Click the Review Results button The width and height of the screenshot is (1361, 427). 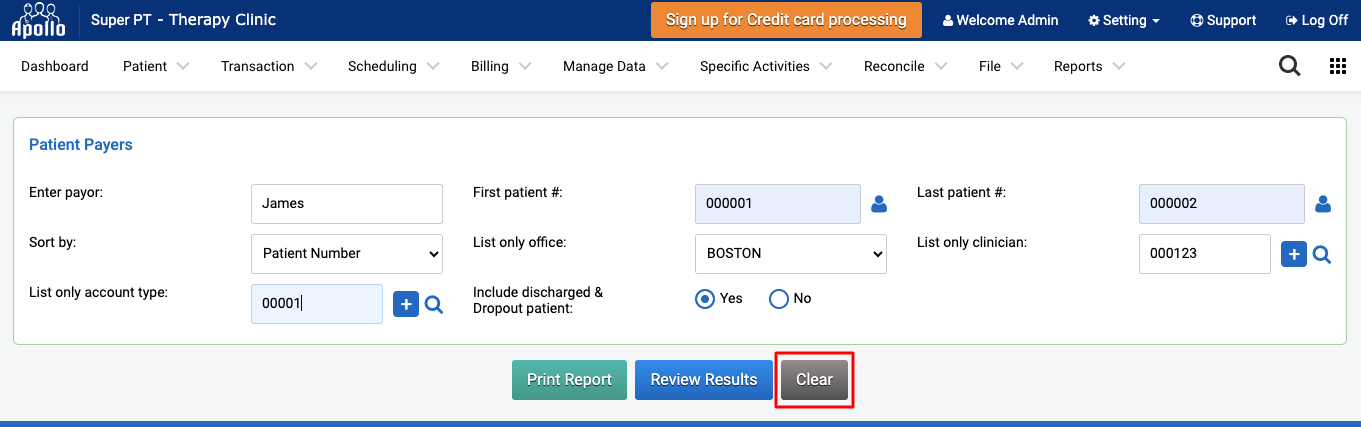tap(704, 380)
